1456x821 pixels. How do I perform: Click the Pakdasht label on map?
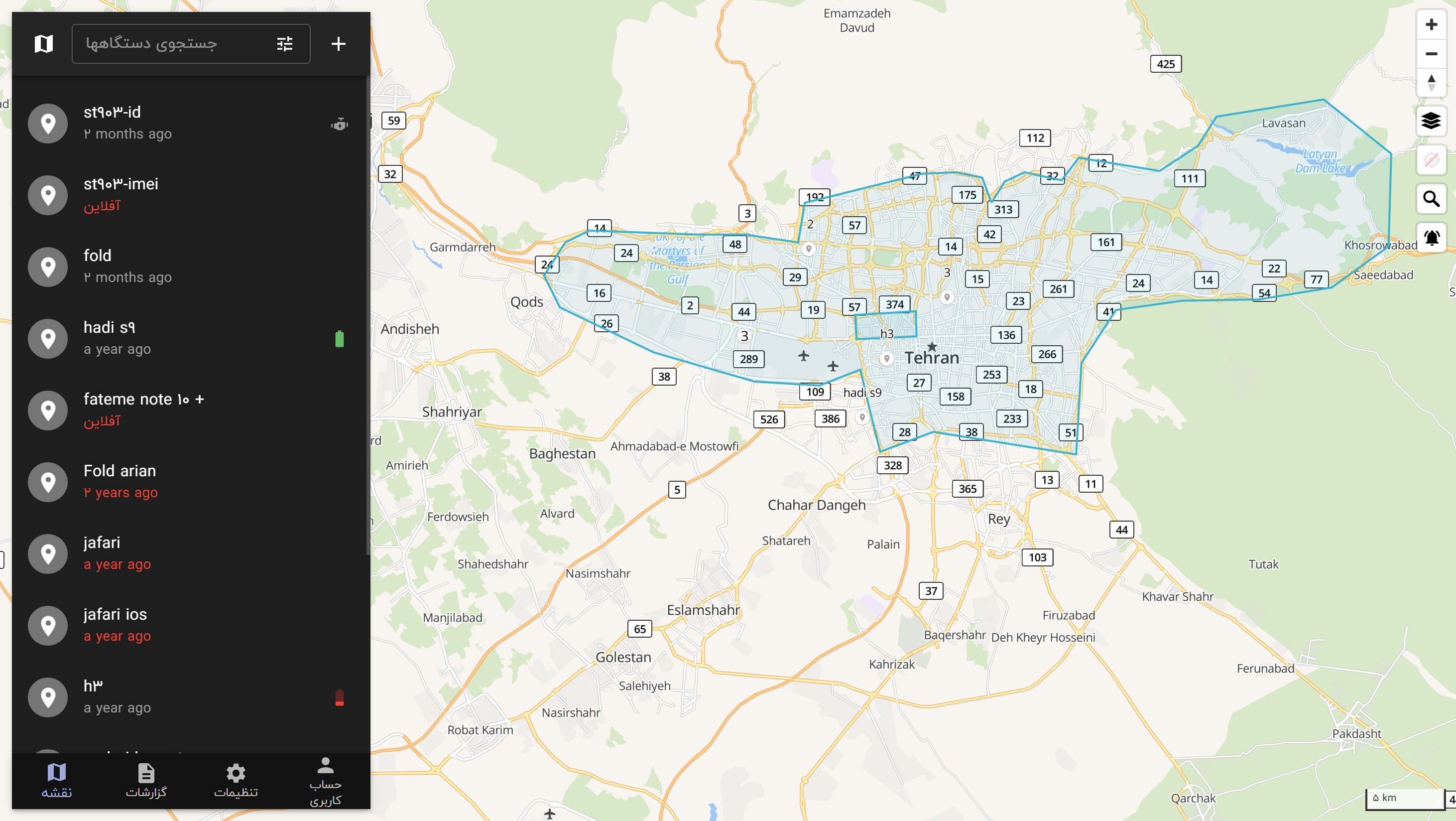1356,734
